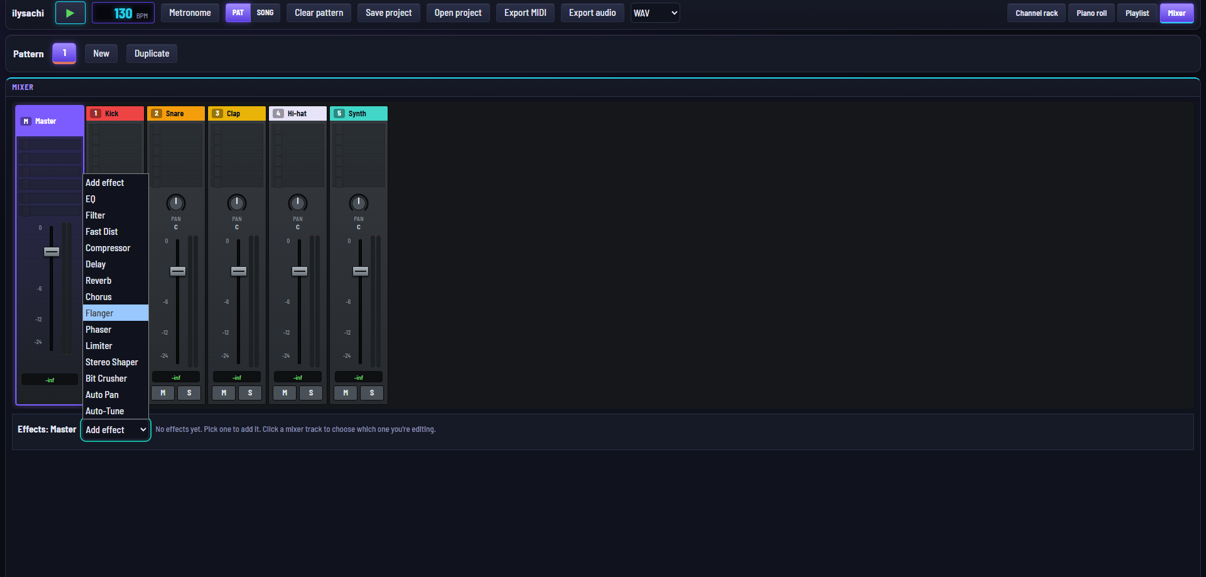Switch to SONG mode
The height and width of the screenshot is (577, 1206).
point(265,13)
